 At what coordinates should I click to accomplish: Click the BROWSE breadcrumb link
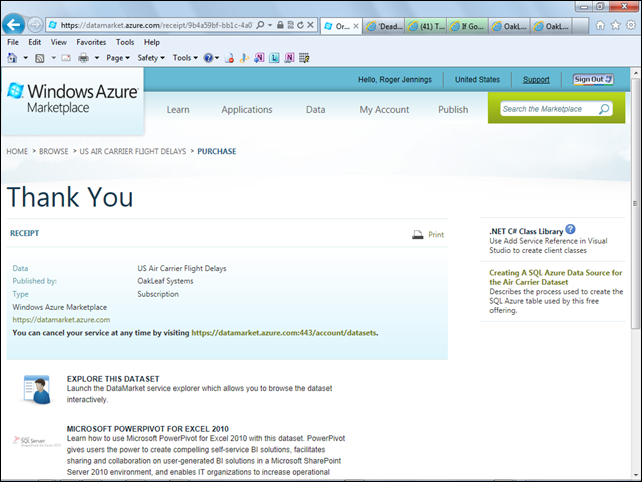coord(54,151)
